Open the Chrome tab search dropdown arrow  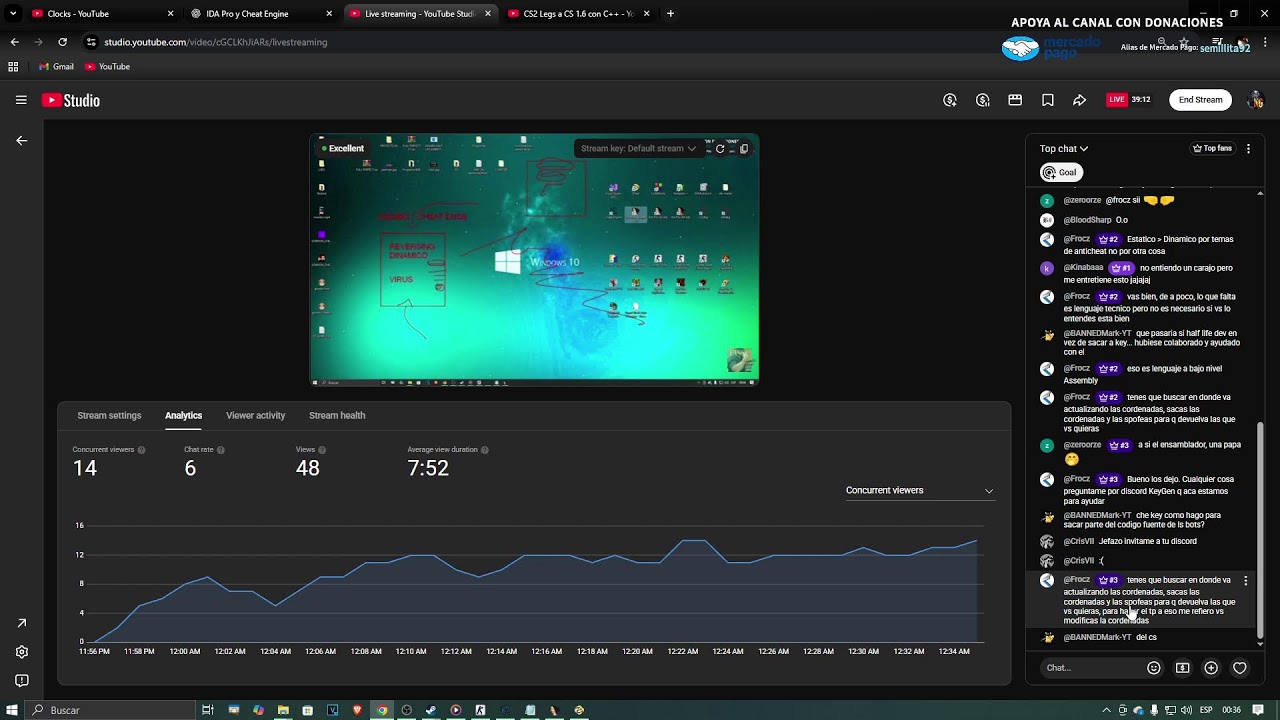click(x=13, y=14)
